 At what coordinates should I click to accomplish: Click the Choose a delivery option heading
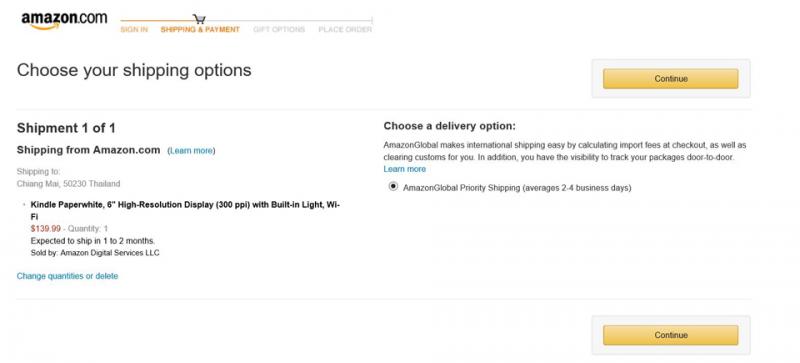click(x=449, y=126)
